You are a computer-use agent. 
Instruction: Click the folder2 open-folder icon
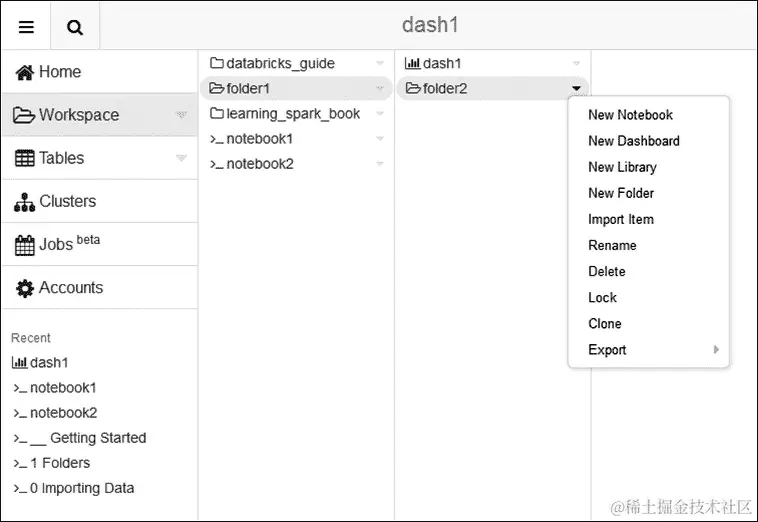[x=413, y=88]
